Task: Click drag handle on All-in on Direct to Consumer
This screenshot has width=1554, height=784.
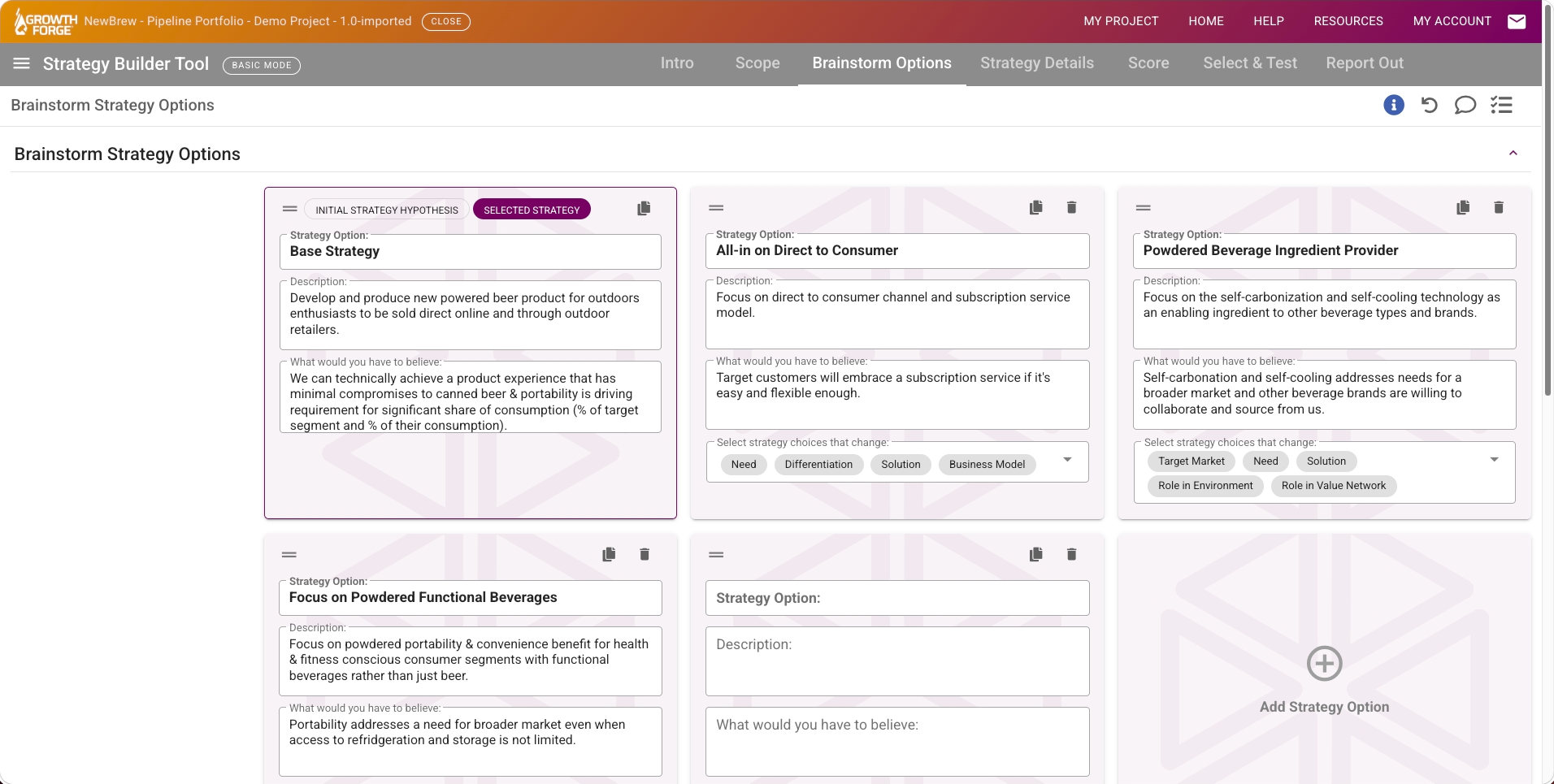Action: 716,208
